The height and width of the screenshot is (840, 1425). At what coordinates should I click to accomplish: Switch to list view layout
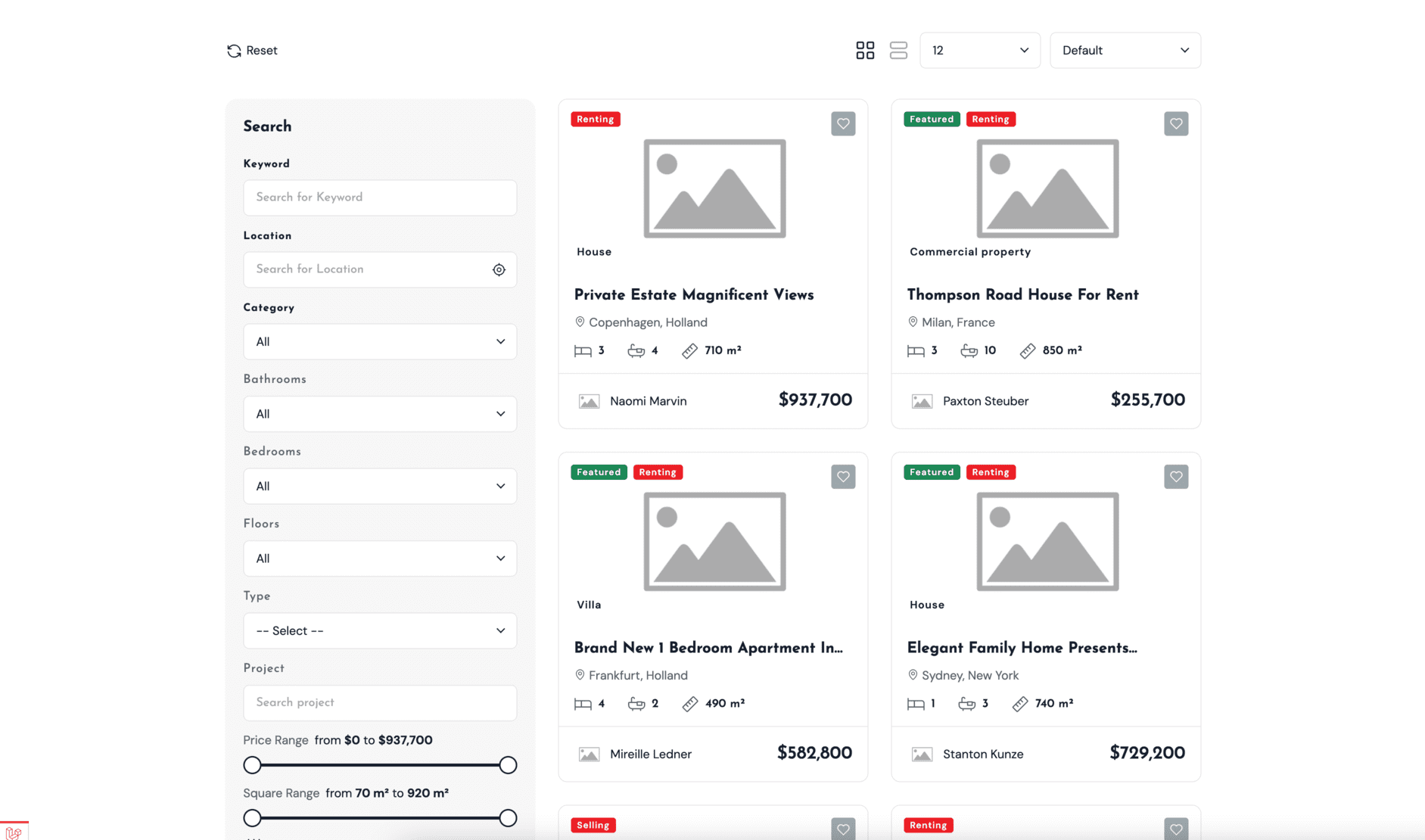click(898, 51)
